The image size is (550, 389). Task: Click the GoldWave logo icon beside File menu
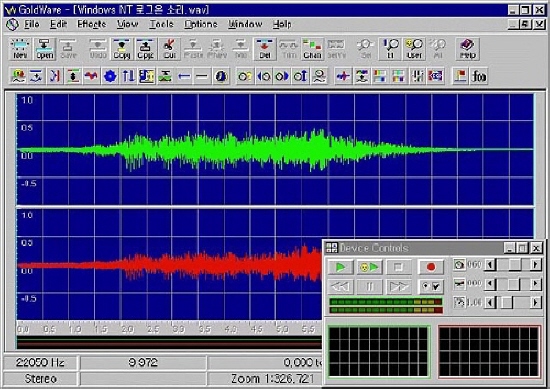[12, 24]
